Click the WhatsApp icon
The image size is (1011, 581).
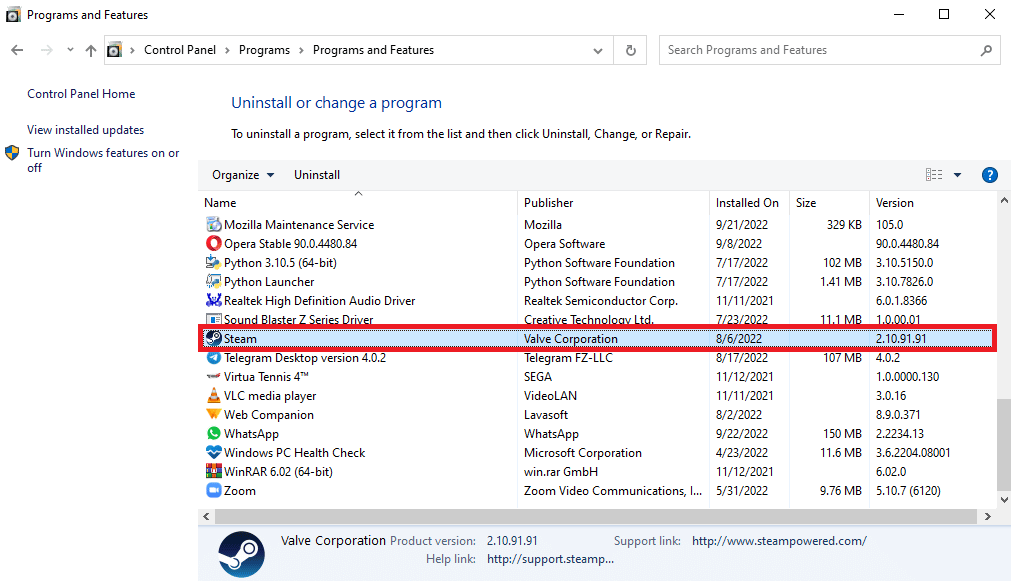click(x=213, y=433)
